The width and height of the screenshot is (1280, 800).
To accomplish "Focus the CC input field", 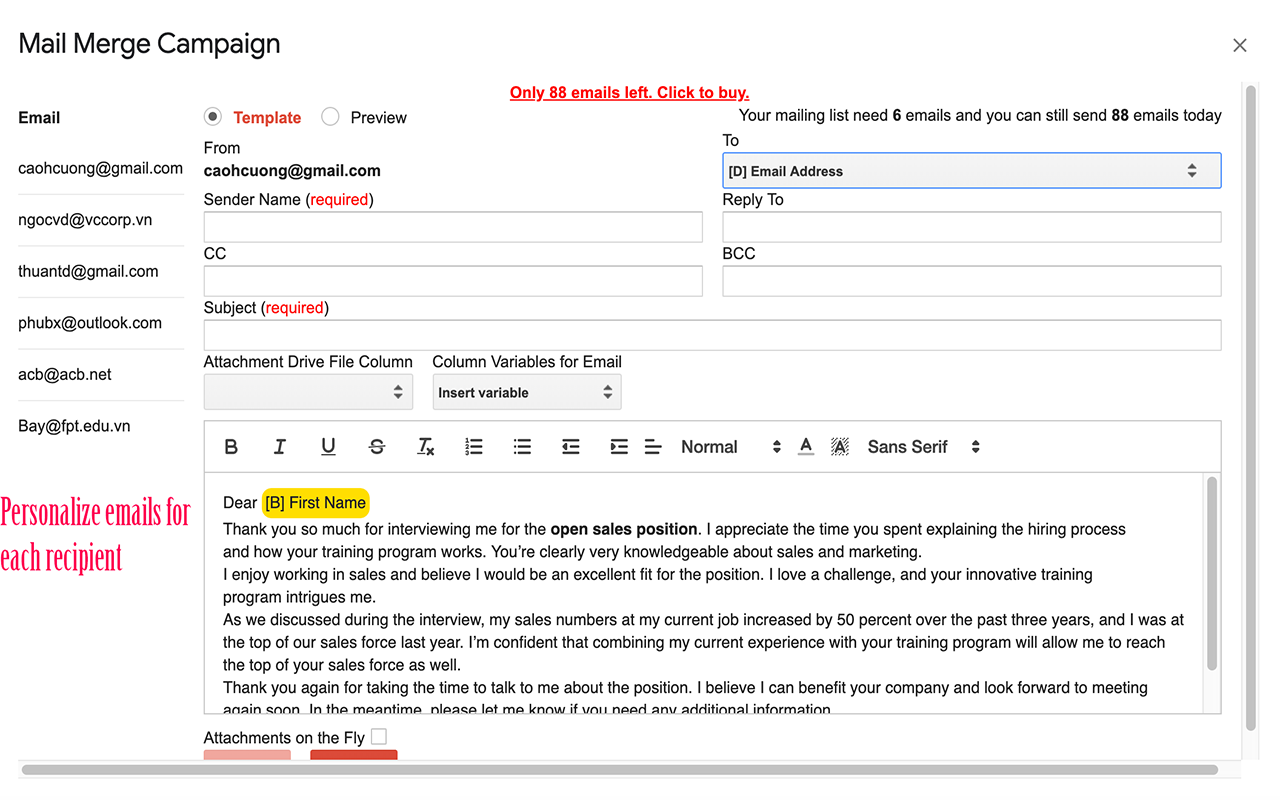I will coord(453,281).
